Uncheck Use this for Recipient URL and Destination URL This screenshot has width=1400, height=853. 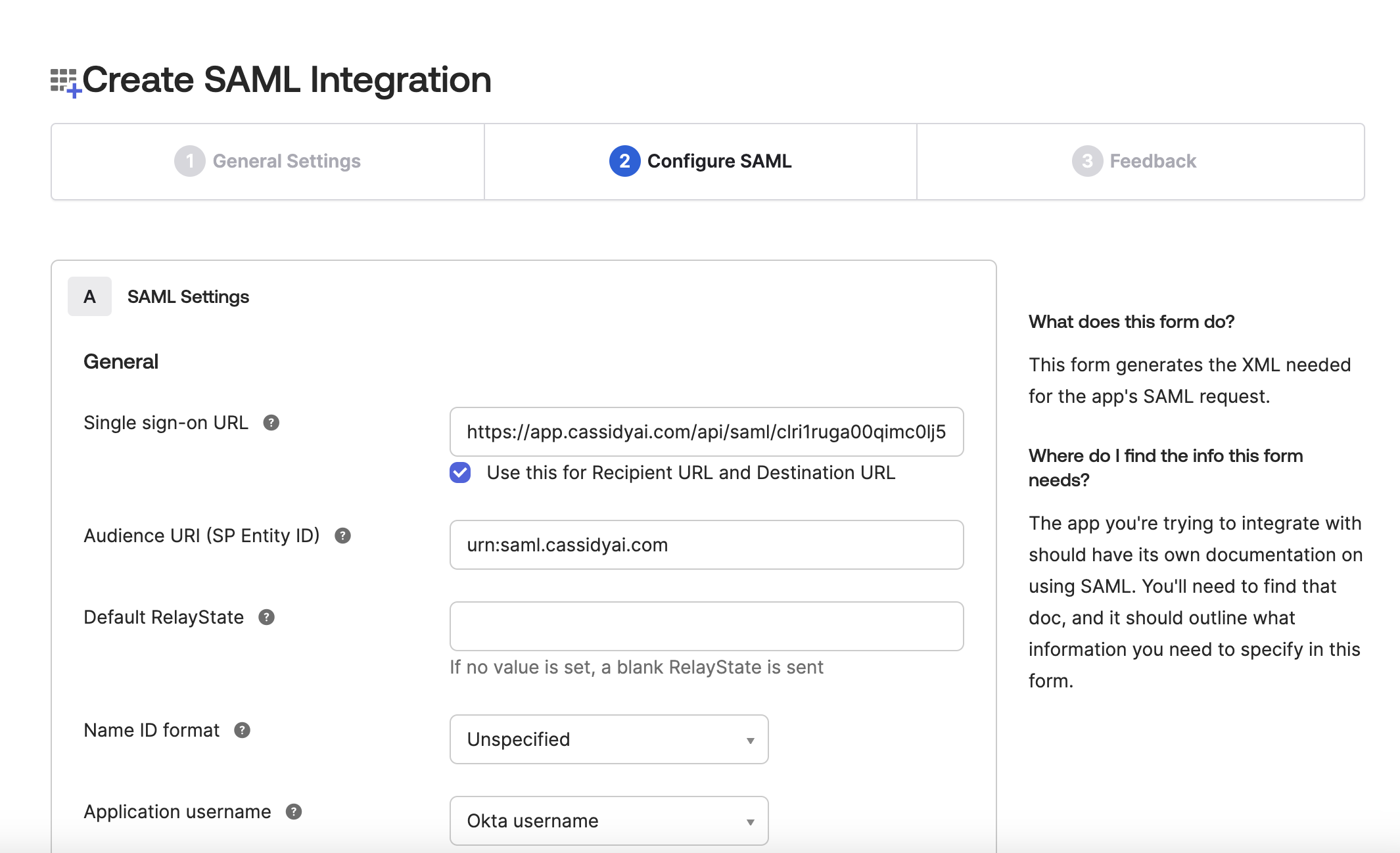click(x=460, y=473)
